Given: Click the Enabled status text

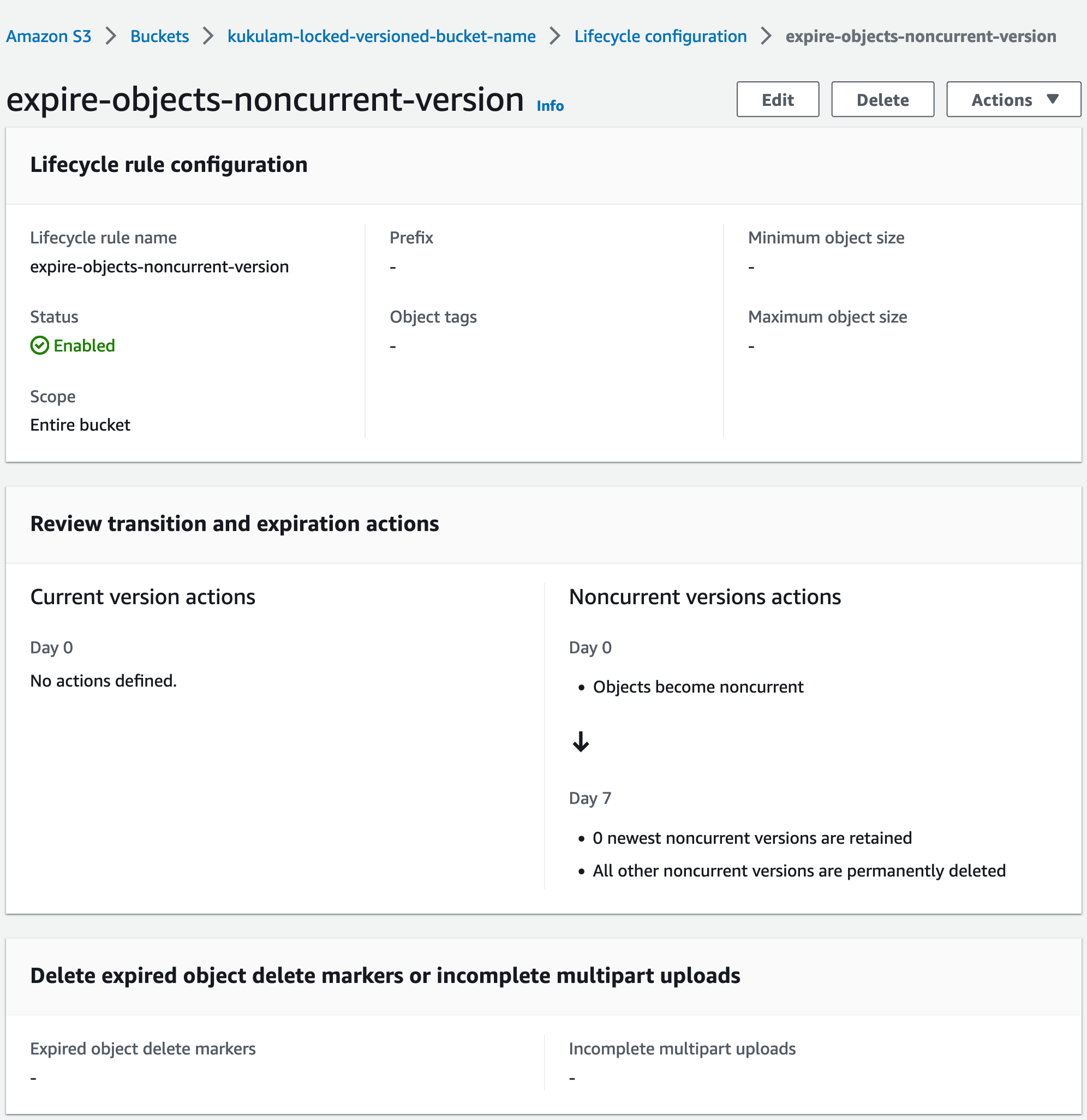Looking at the screenshot, I should (84, 345).
